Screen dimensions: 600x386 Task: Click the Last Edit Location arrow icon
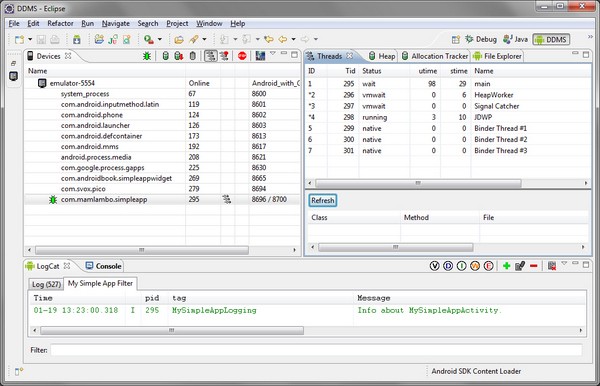[269, 39]
